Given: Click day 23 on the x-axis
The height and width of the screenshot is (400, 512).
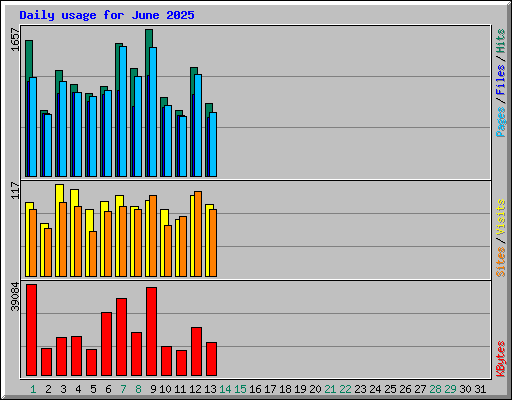Looking at the screenshot, I should (360, 389).
